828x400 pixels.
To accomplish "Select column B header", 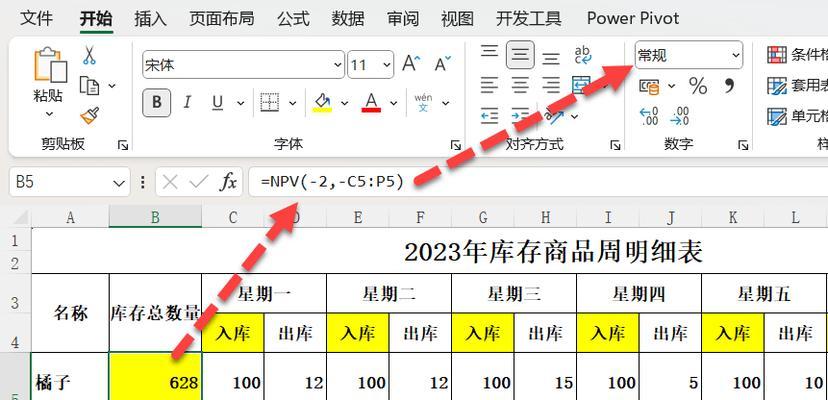I will [155, 217].
